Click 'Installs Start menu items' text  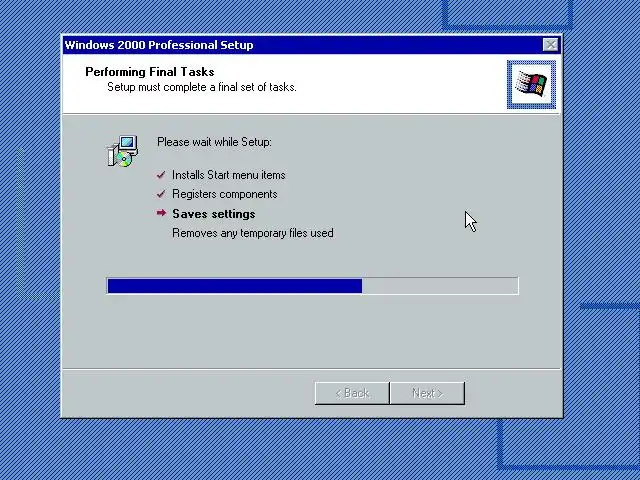tap(229, 175)
